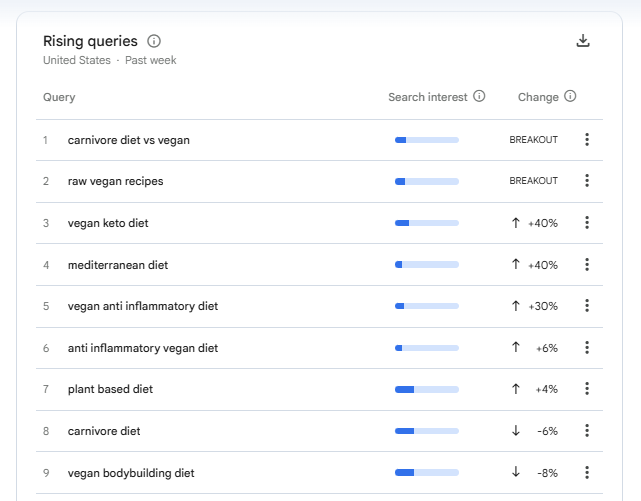Click info icon beside Change column
Viewport: 641px width, 501px height.
570,96
